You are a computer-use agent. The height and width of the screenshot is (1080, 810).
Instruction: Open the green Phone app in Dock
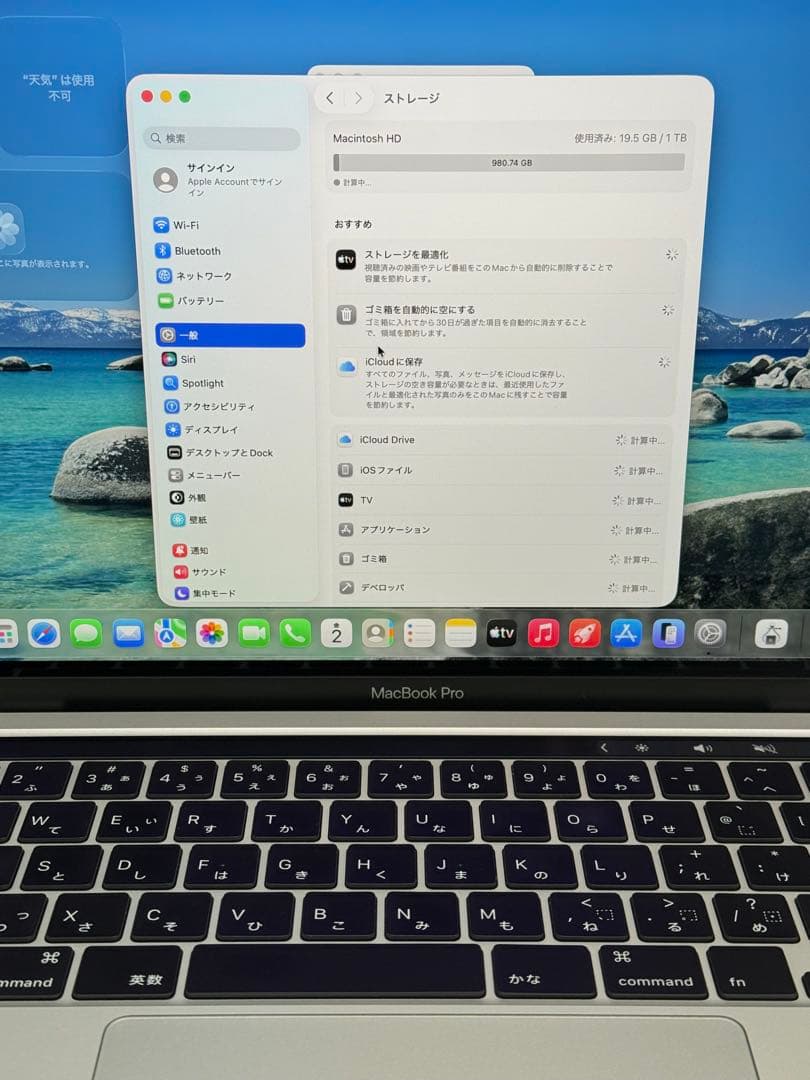tap(295, 634)
